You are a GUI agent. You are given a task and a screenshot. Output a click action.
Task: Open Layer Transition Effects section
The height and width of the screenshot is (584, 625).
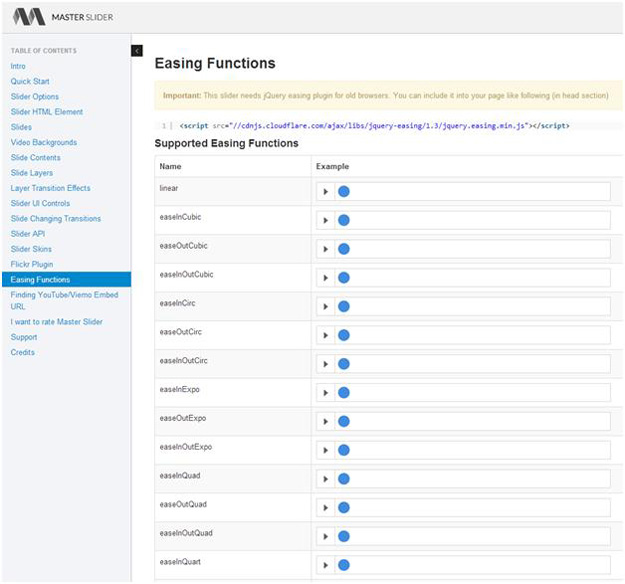(x=51, y=188)
